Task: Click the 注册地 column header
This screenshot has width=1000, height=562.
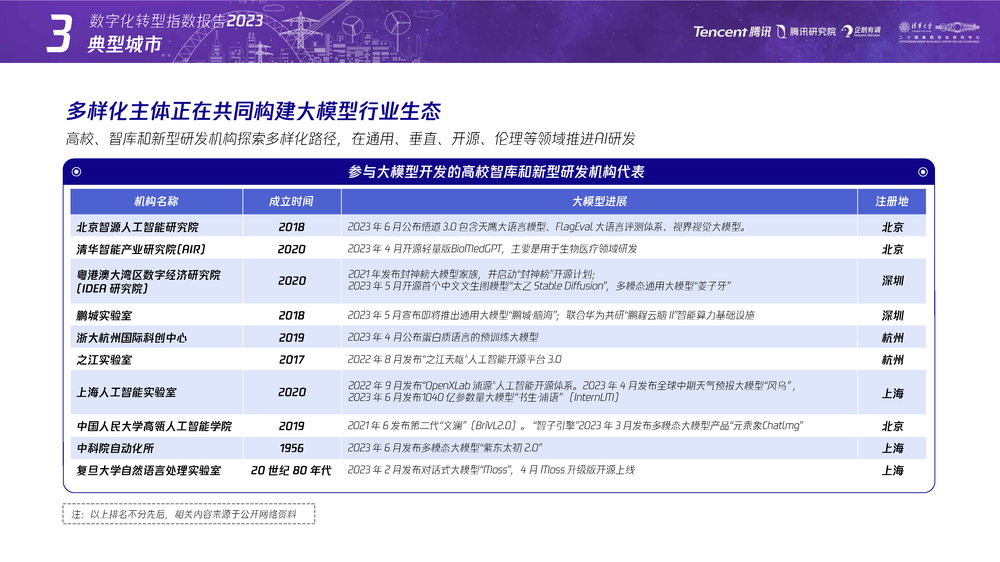Action: 892,202
